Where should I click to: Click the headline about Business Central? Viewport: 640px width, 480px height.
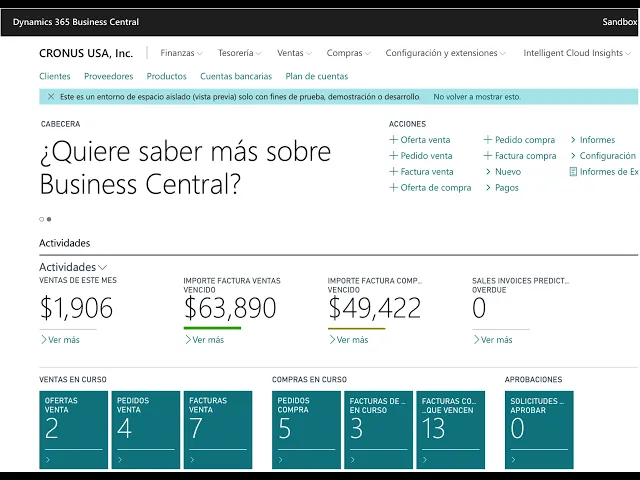click(185, 168)
